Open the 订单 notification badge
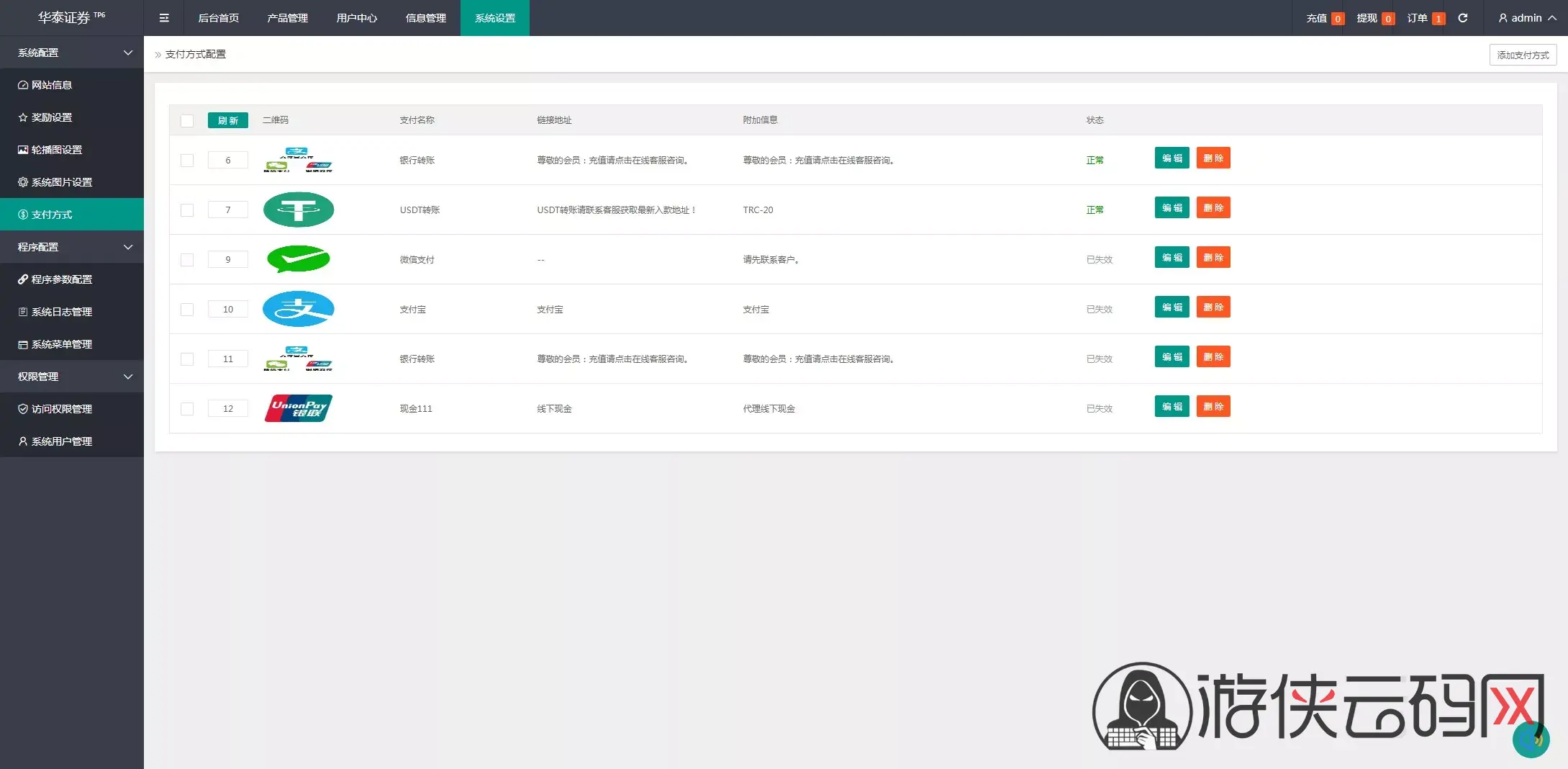Screen dimensions: 1568x769 1438,19
